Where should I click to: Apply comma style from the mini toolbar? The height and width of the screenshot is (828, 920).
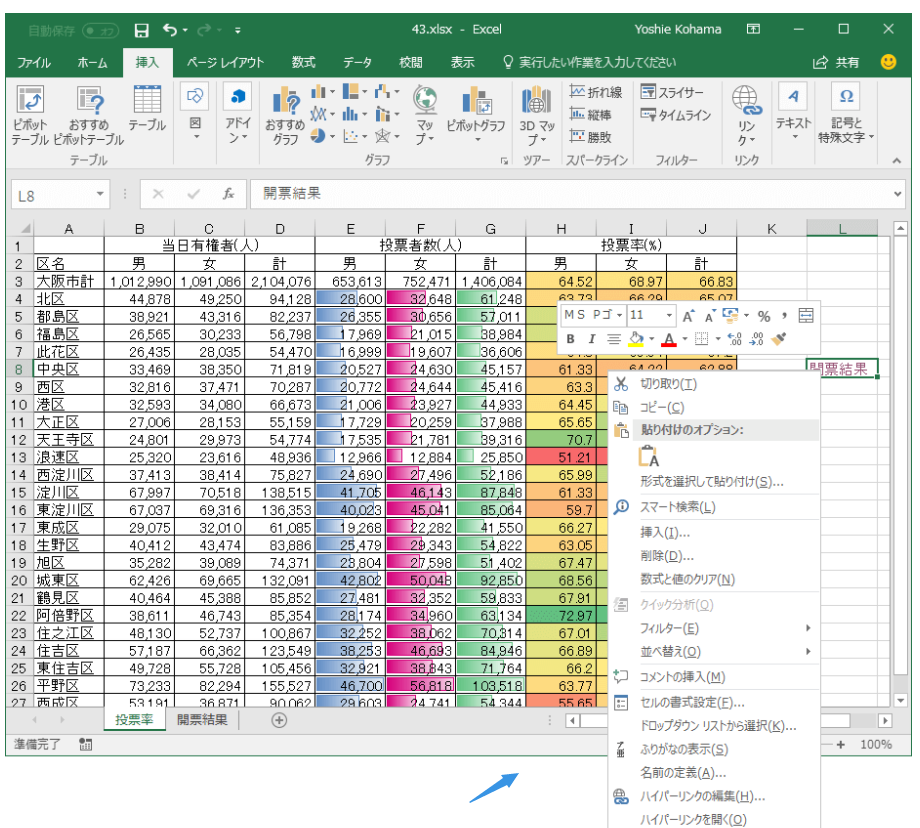pos(784,316)
